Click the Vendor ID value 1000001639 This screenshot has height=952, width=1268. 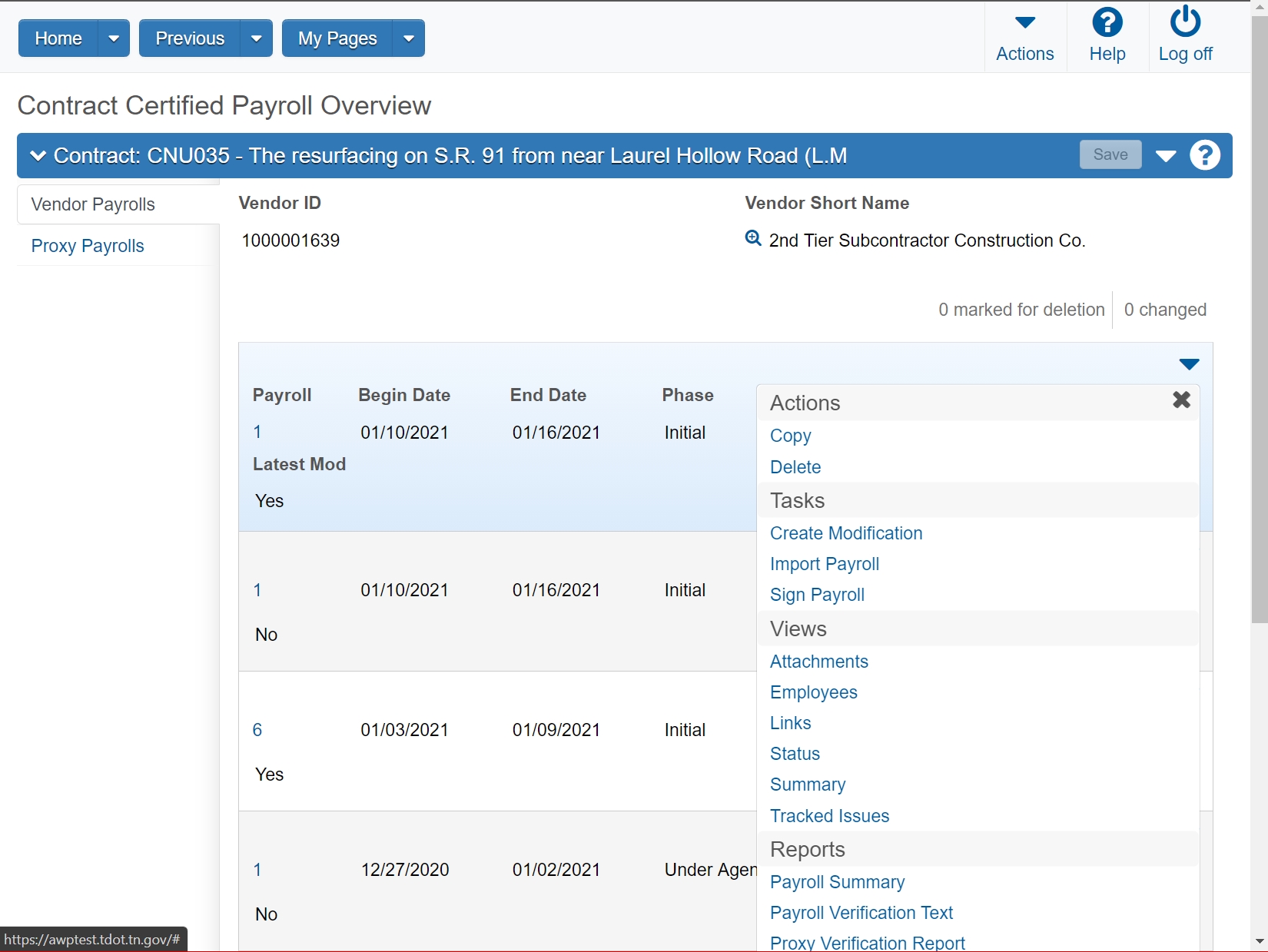(290, 240)
